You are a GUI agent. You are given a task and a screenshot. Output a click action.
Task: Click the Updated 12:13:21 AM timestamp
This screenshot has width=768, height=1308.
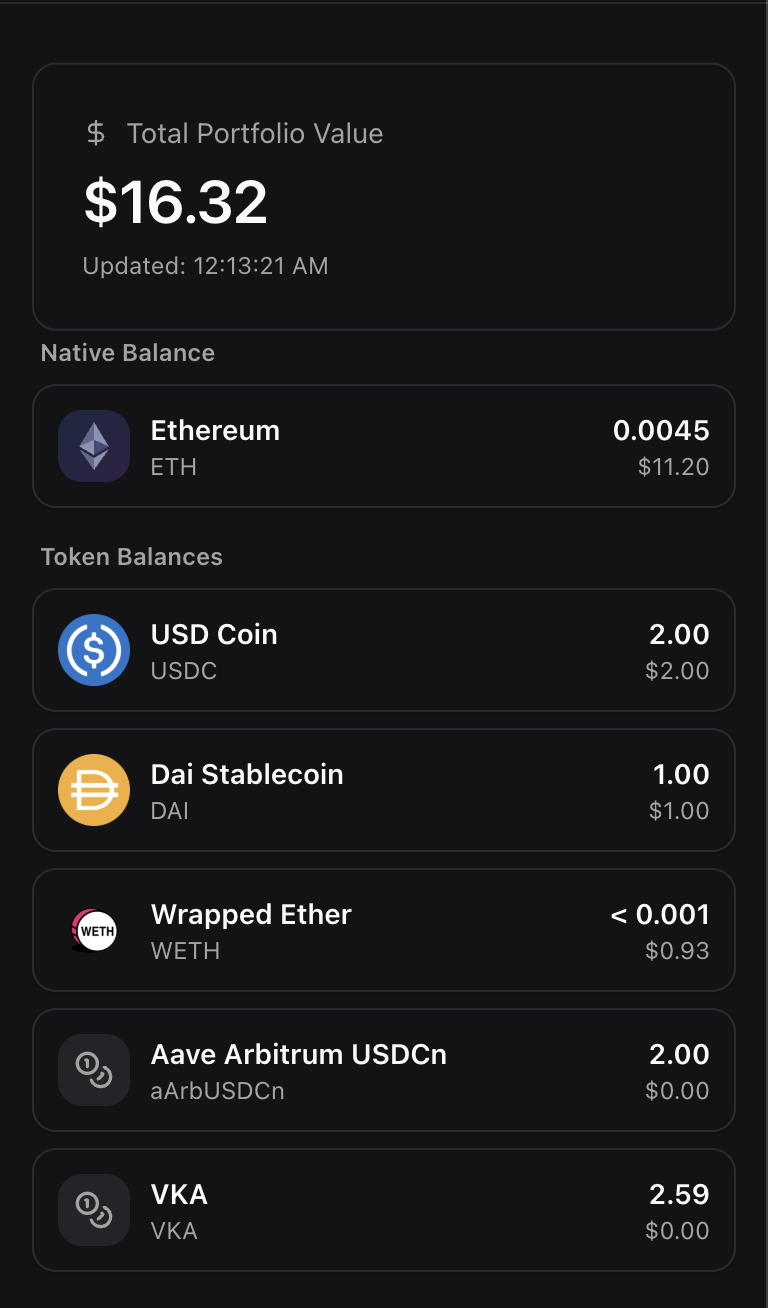coord(205,266)
